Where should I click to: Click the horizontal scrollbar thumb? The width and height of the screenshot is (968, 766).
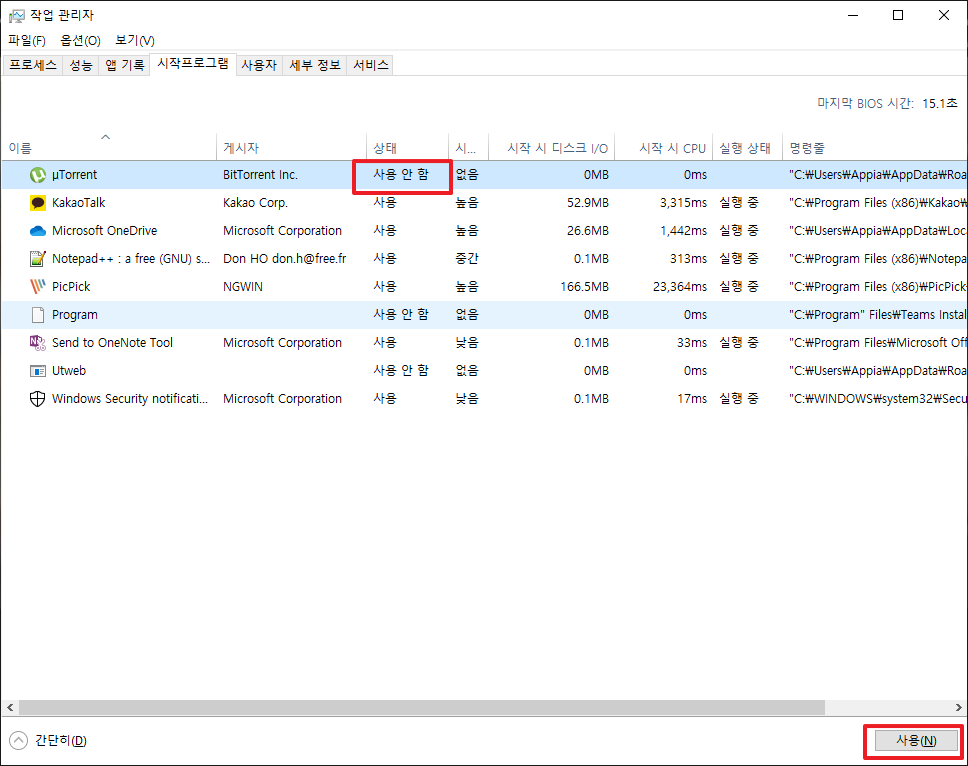(x=422, y=707)
